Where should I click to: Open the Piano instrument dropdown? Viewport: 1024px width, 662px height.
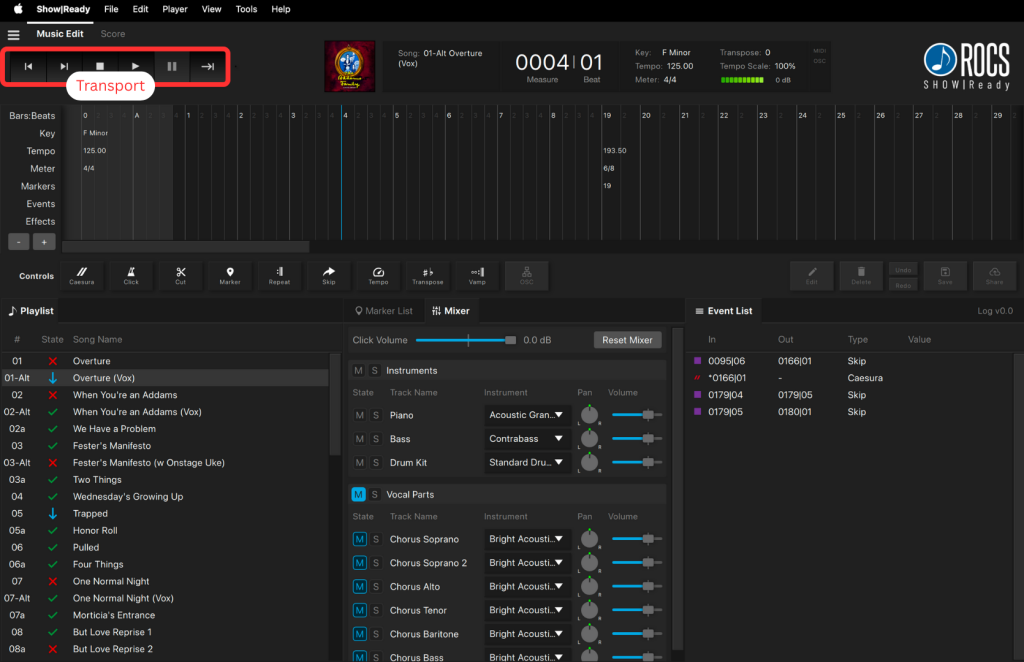click(x=528, y=415)
